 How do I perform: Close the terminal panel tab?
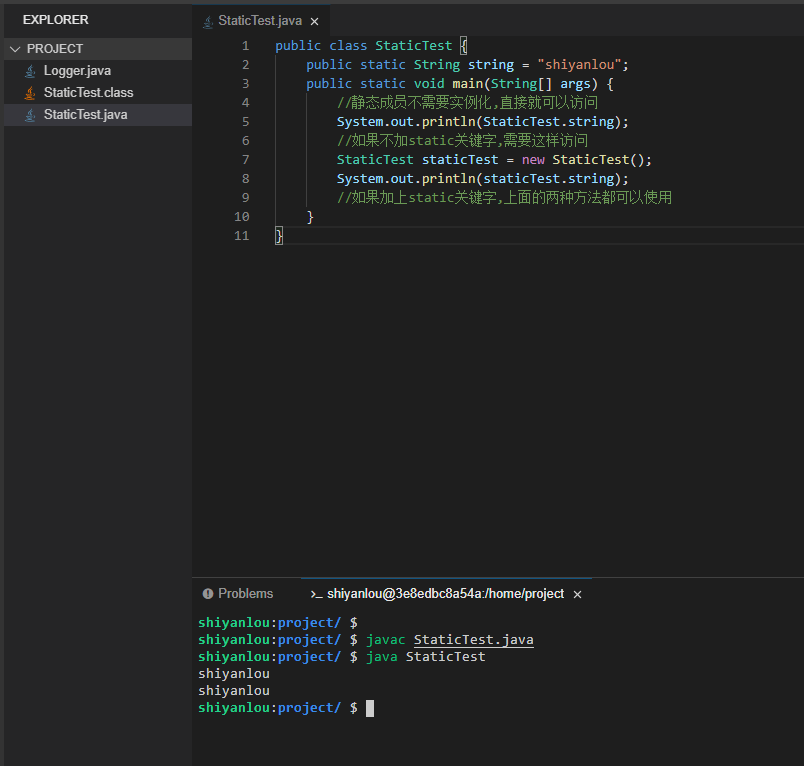[577, 594]
